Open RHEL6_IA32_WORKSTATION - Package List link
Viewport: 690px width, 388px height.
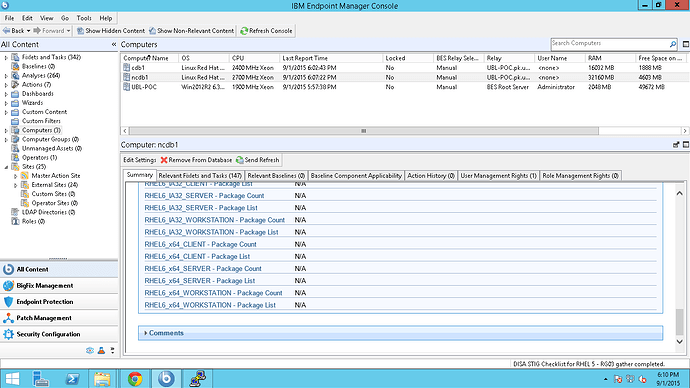[211, 232]
